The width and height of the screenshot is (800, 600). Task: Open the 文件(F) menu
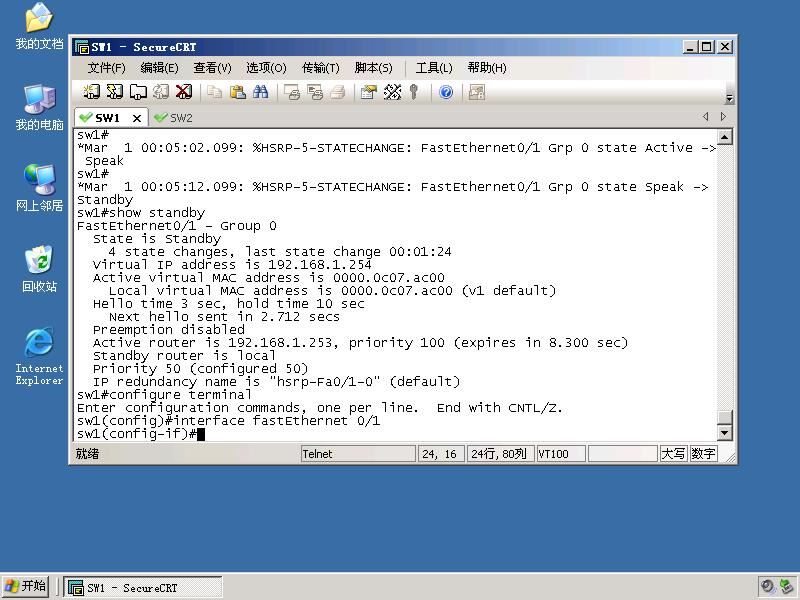[106, 68]
